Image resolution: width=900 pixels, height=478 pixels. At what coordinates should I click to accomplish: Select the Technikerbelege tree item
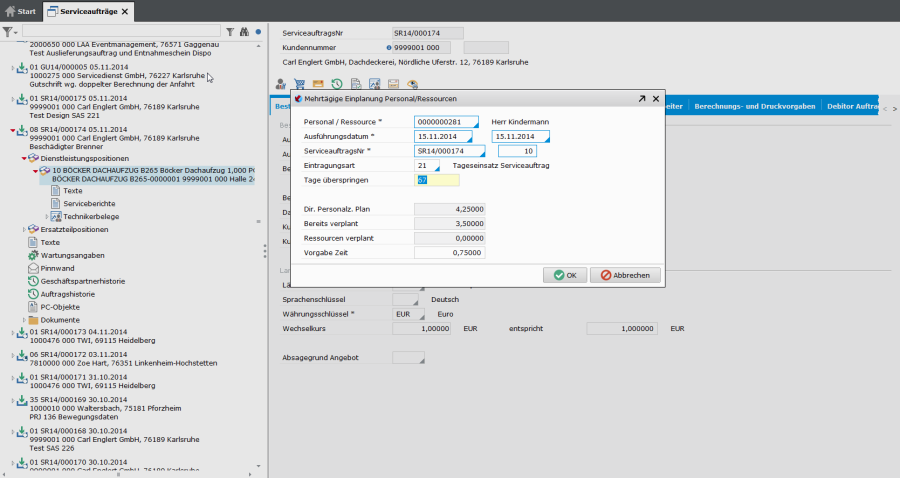tap(91, 216)
